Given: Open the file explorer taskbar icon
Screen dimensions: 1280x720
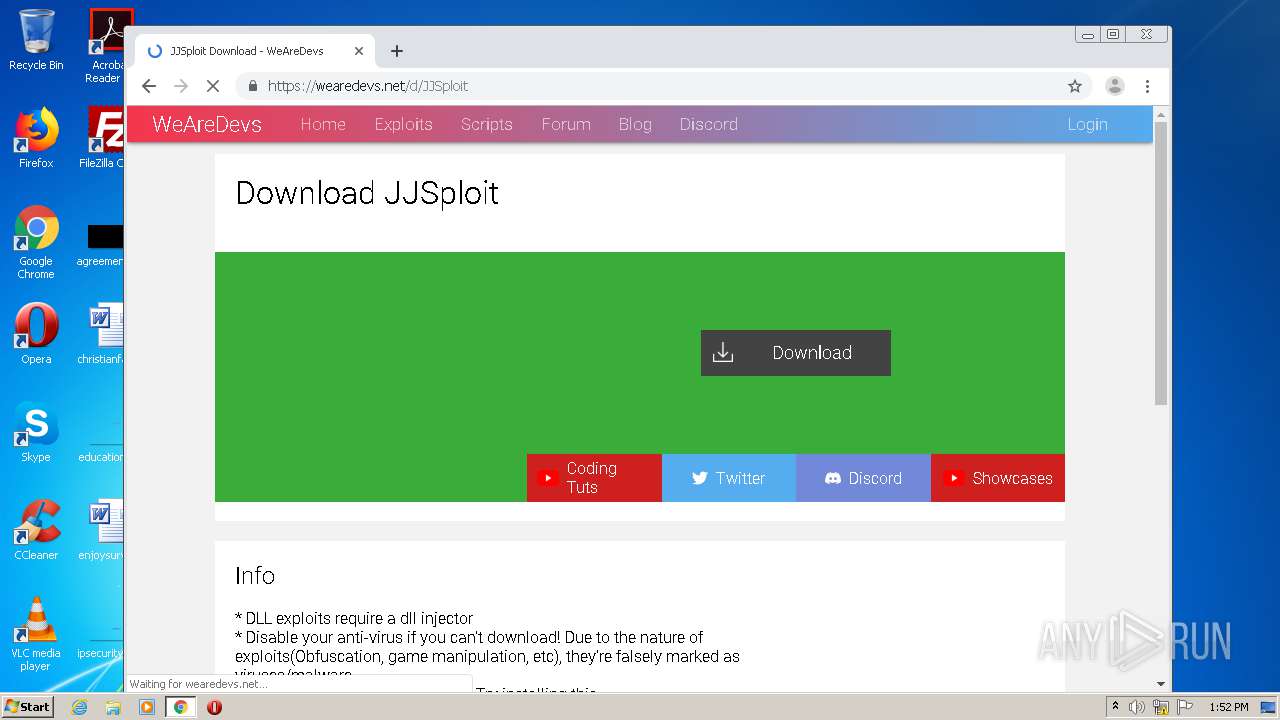Looking at the screenshot, I should tap(113, 707).
